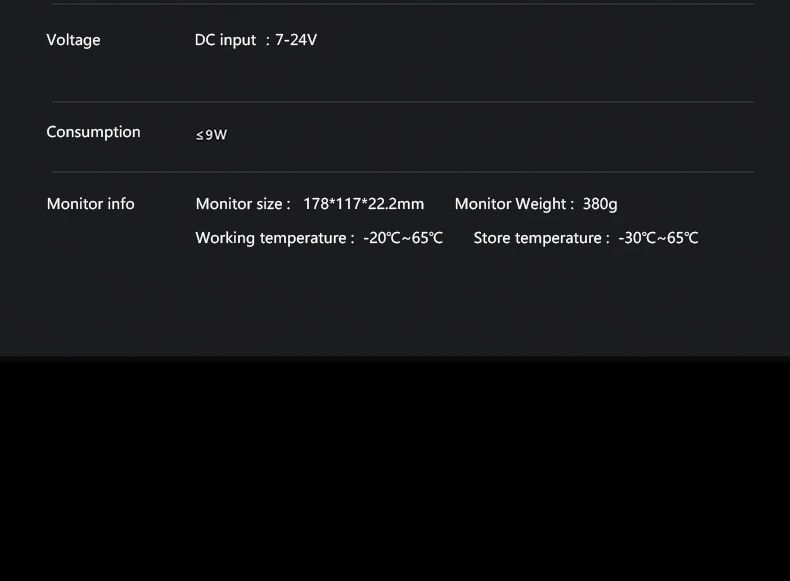Click the Consumption label
Image resolution: width=790 pixels, height=581 pixels.
[x=93, y=132]
